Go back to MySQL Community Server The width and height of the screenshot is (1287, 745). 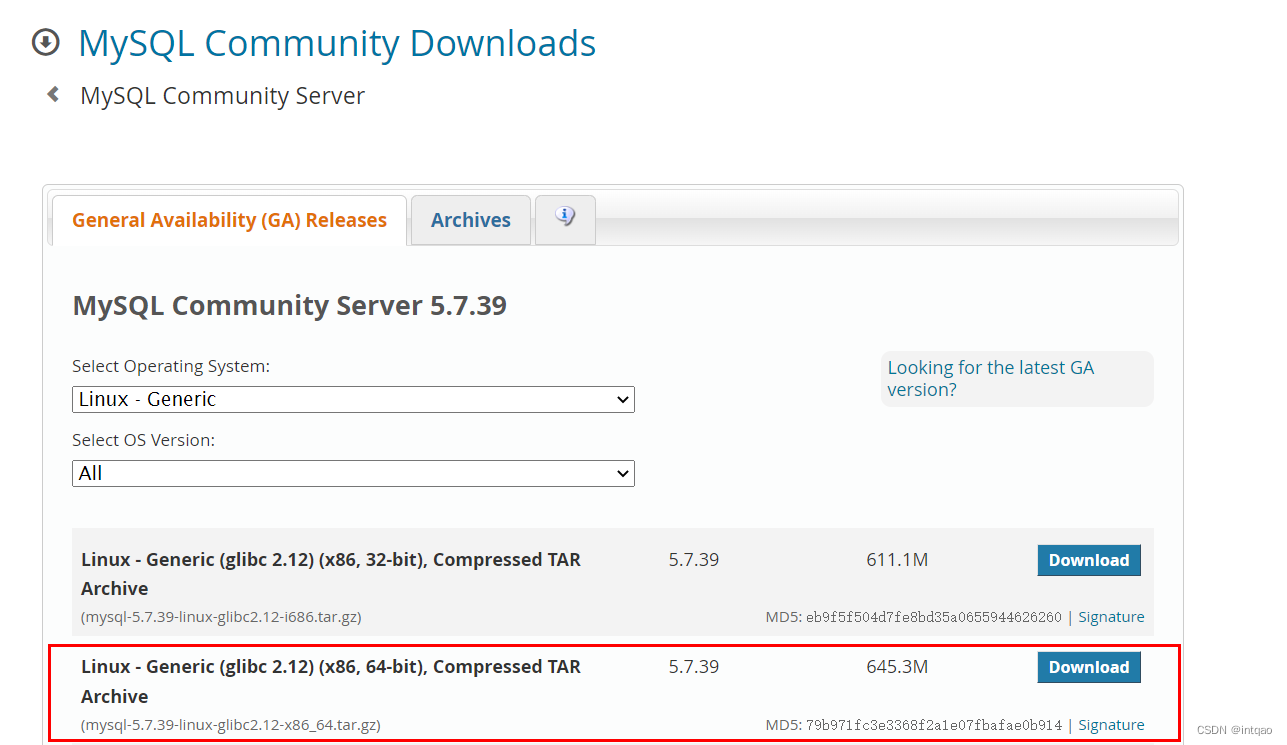[x=222, y=96]
